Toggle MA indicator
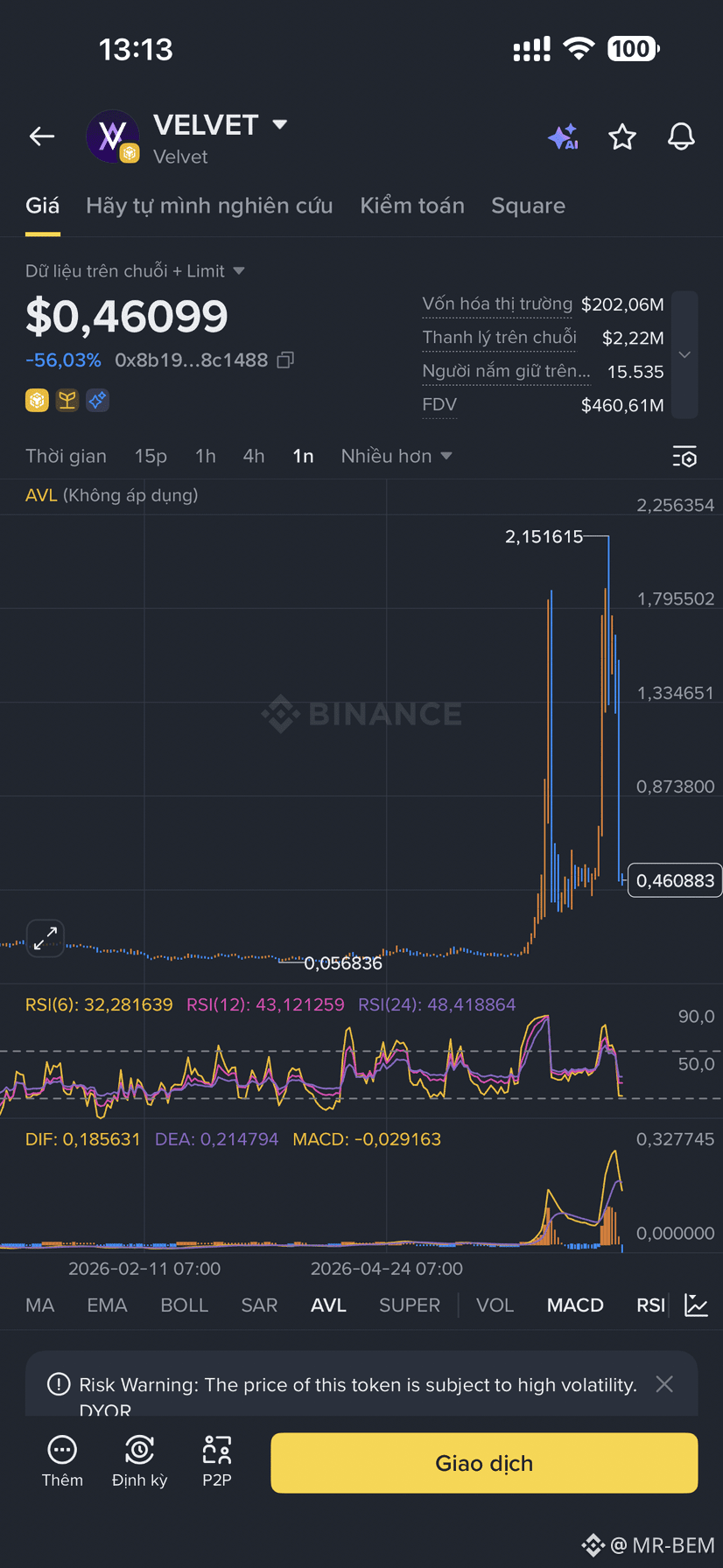Screen dimensions: 723x1568 point(40,1305)
